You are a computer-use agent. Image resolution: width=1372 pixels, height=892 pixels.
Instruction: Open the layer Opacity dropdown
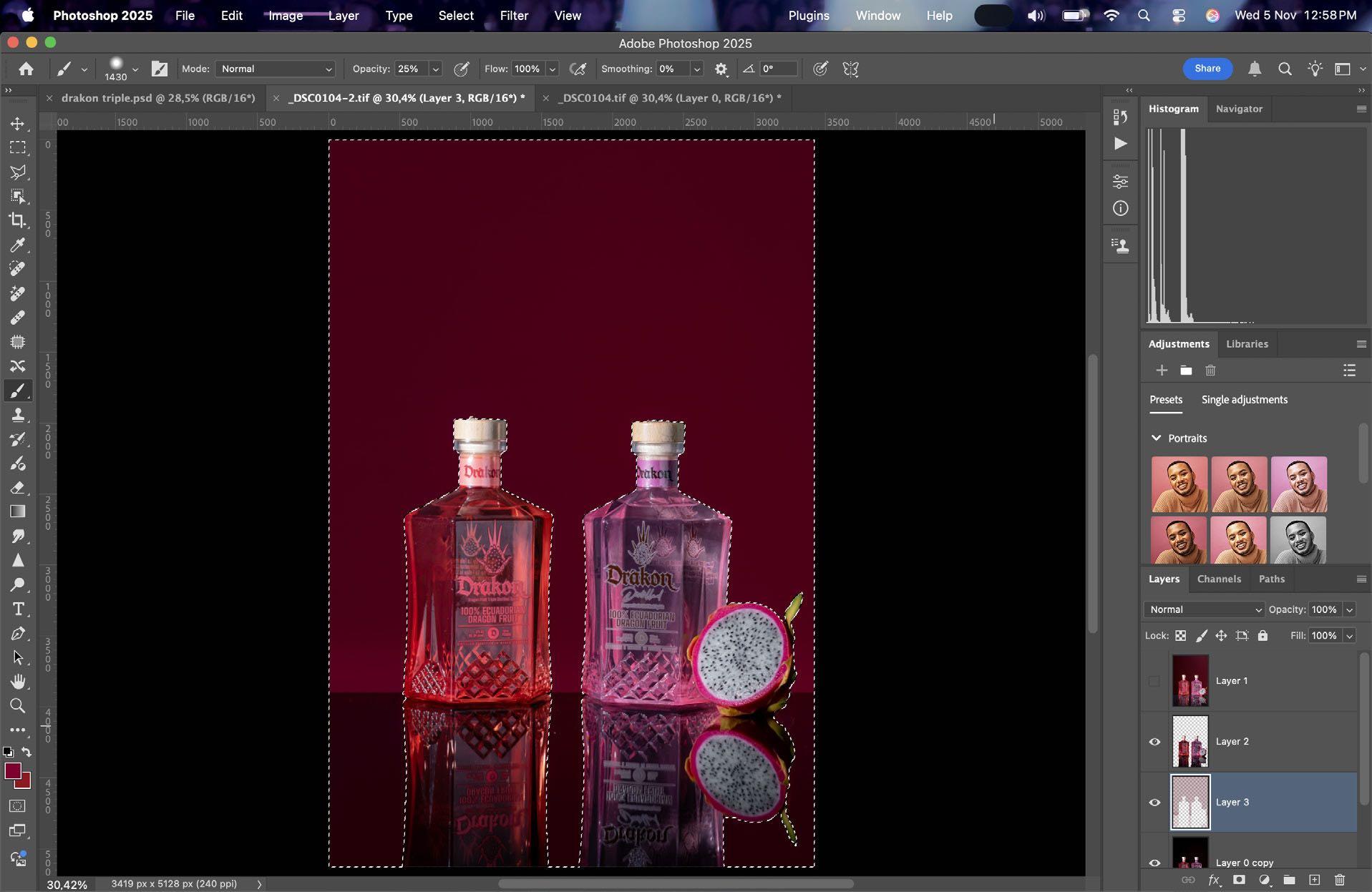[x=1349, y=609]
